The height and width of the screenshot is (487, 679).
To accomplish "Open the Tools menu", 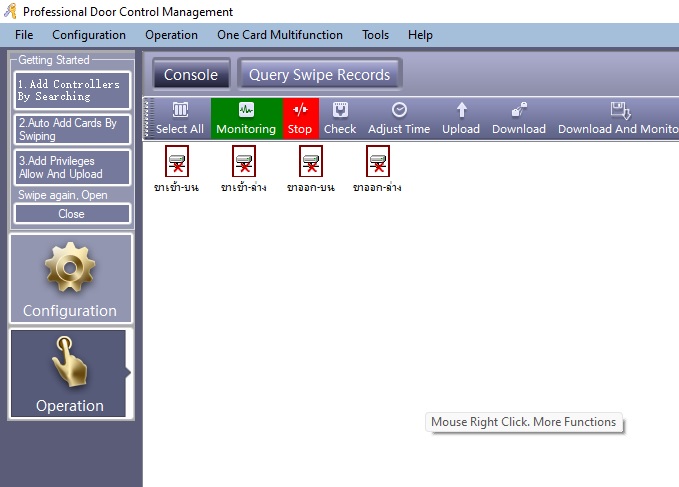I will pyautogui.click(x=375, y=35).
